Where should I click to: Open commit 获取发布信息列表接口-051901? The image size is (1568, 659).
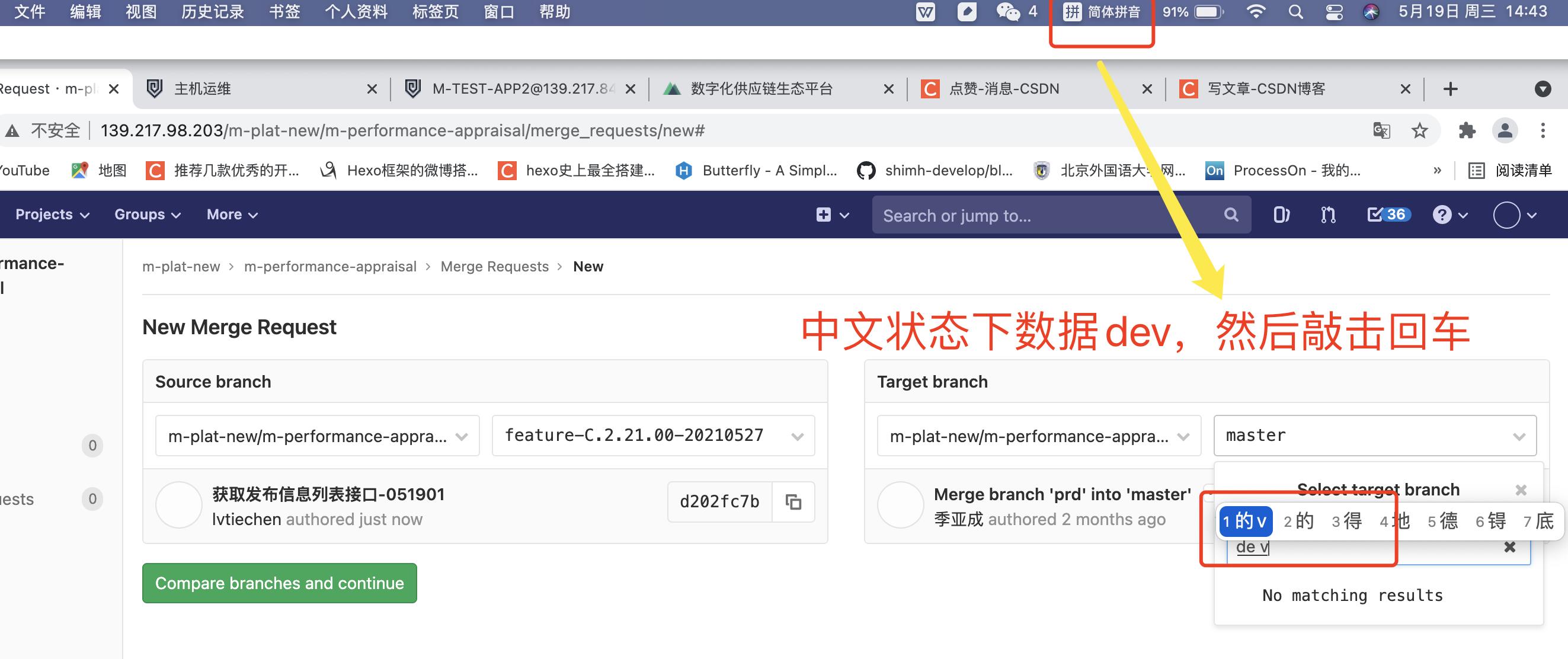[328, 494]
